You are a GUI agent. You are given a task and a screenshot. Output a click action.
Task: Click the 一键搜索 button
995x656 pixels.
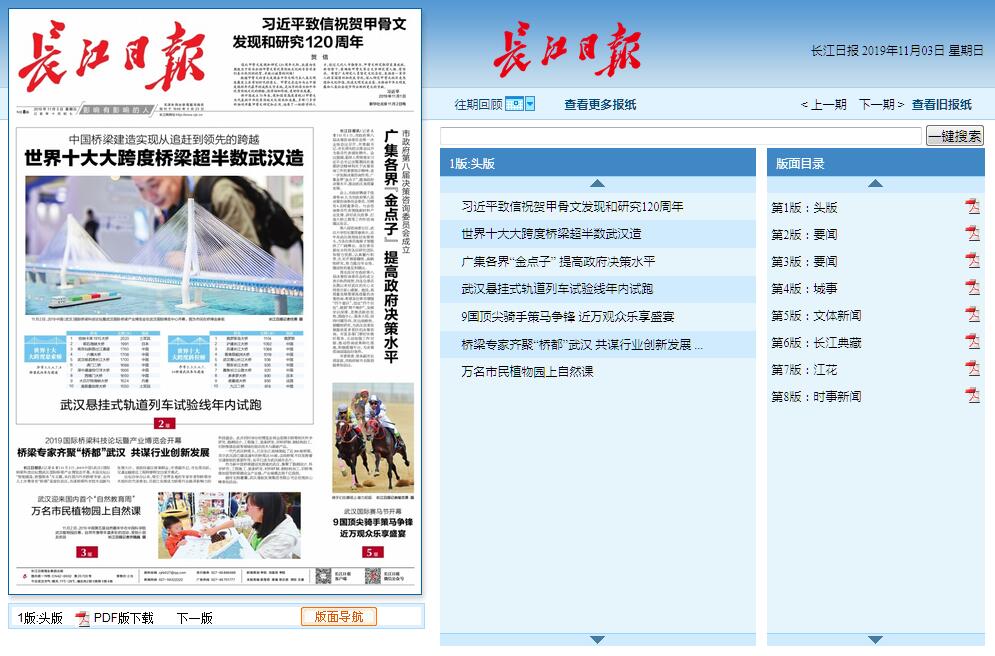pos(954,136)
